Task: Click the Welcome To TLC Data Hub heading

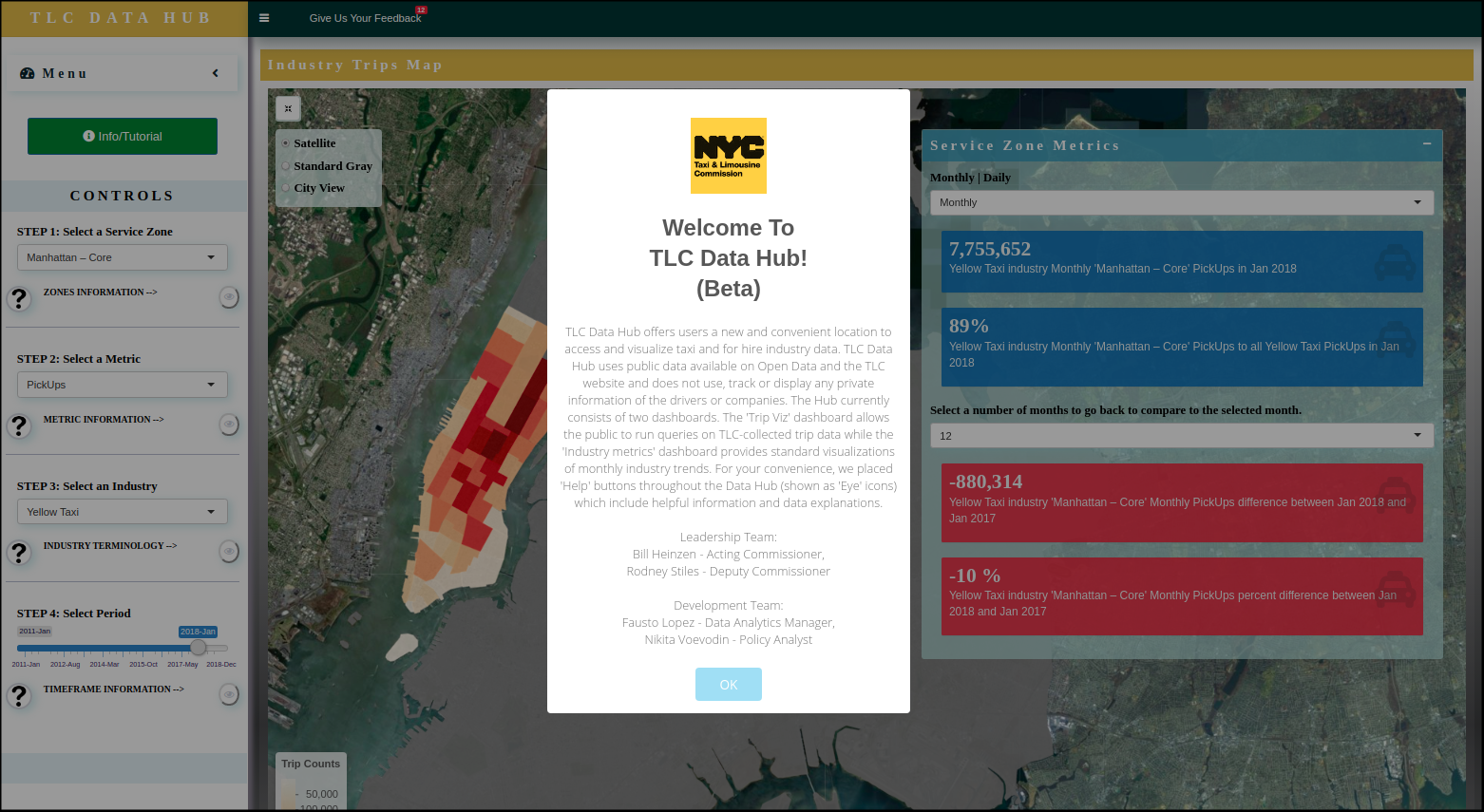Action: [x=729, y=258]
